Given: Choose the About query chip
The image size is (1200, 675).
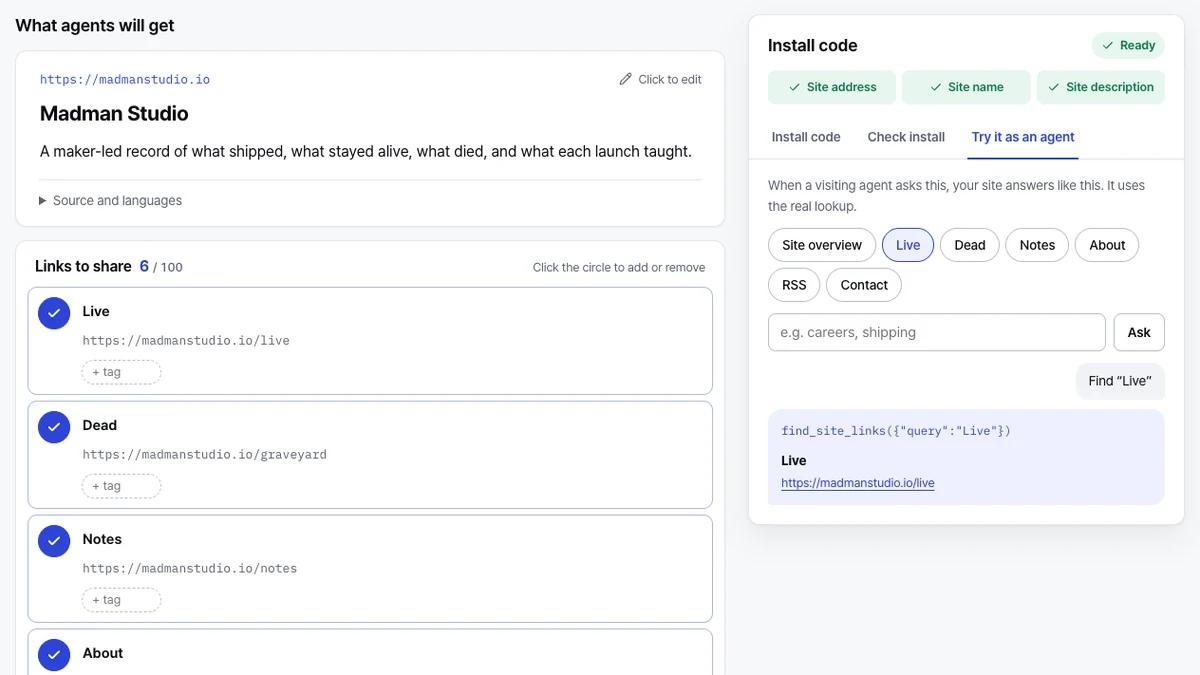Looking at the screenshot, I should [x=1107, y=245].
